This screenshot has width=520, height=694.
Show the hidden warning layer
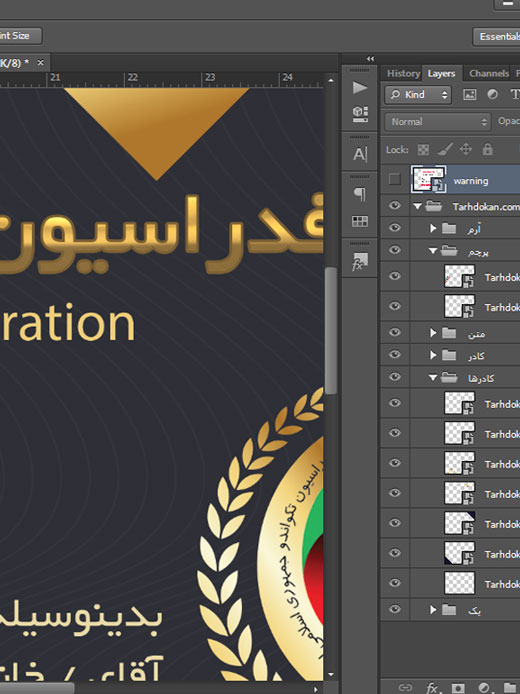point(394,179)
